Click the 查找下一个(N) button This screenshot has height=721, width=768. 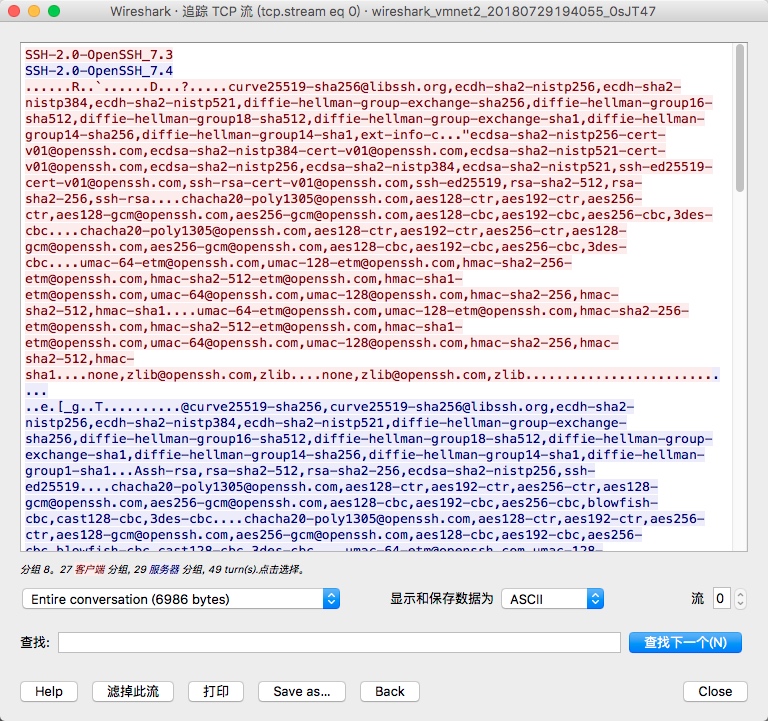685,642
